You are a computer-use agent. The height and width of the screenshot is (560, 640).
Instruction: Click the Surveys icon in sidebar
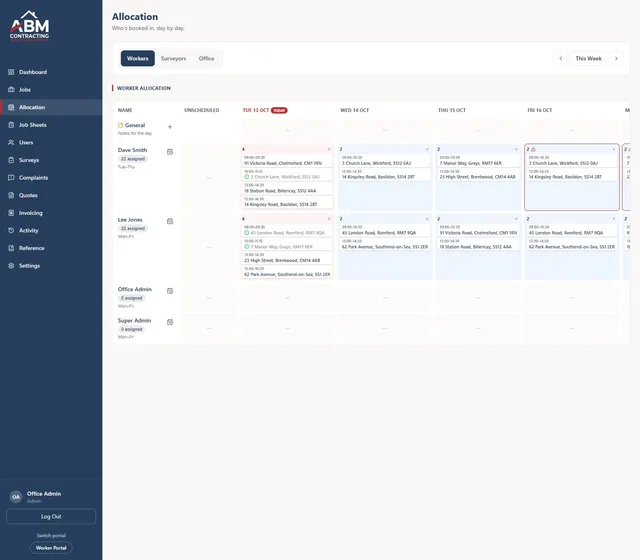[x=11, y=160]
